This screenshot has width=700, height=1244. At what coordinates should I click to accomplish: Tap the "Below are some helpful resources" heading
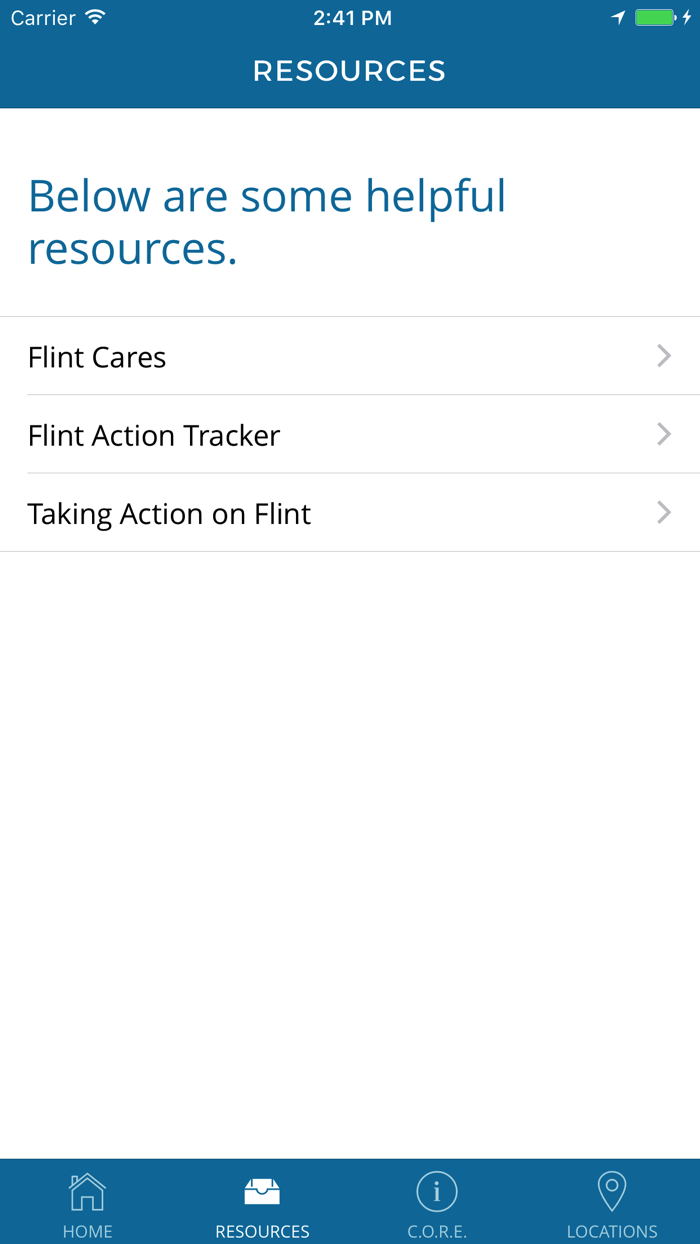point(267,221)
